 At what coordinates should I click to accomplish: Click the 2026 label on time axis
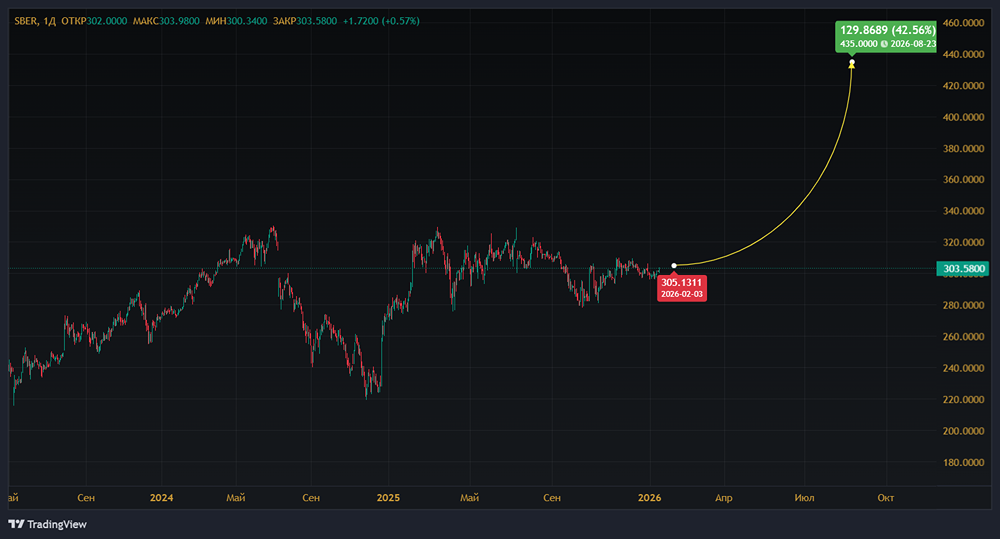[x=649, y=497]
